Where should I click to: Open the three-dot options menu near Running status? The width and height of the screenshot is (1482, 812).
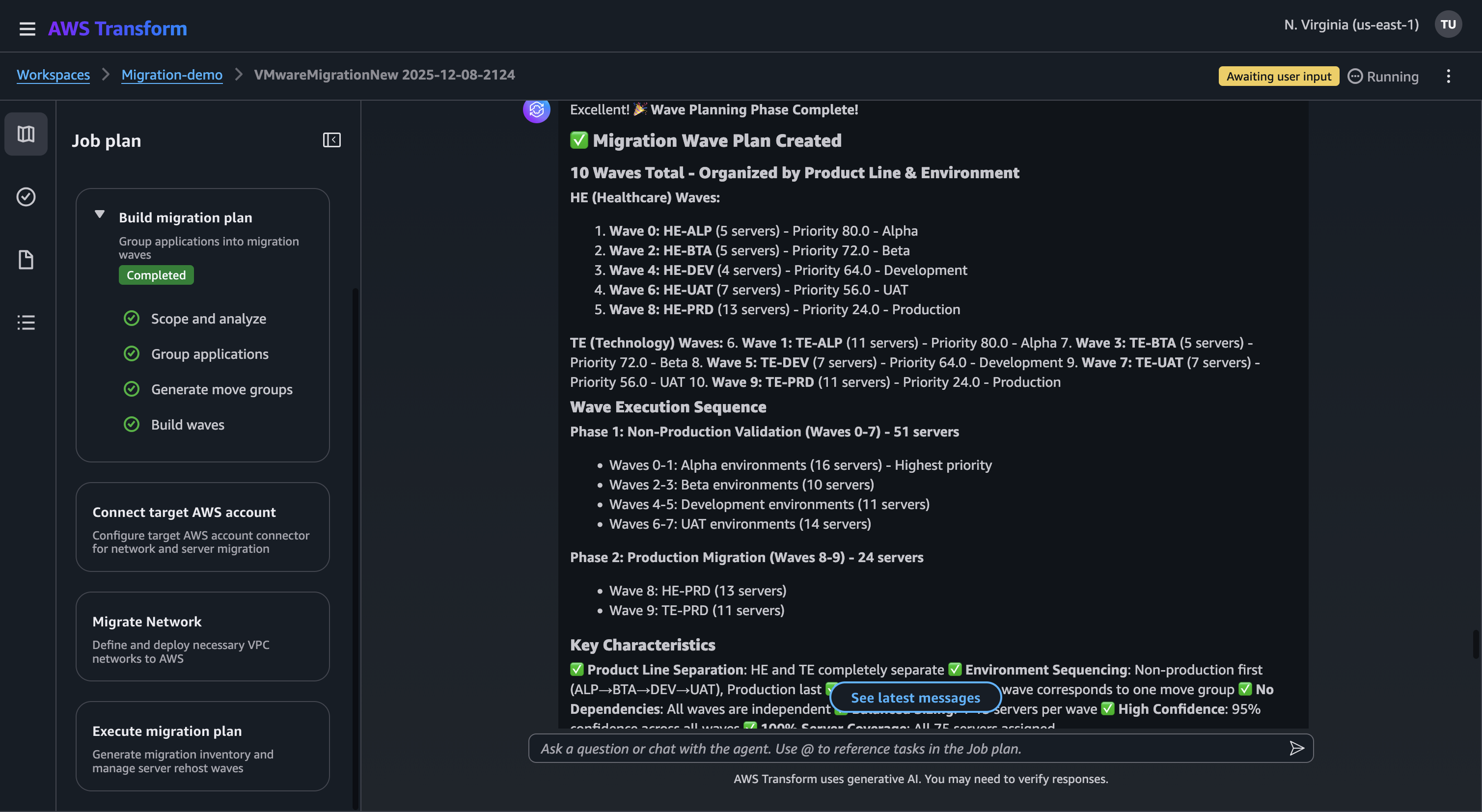pyautogui.click(x=1449, y=76)
